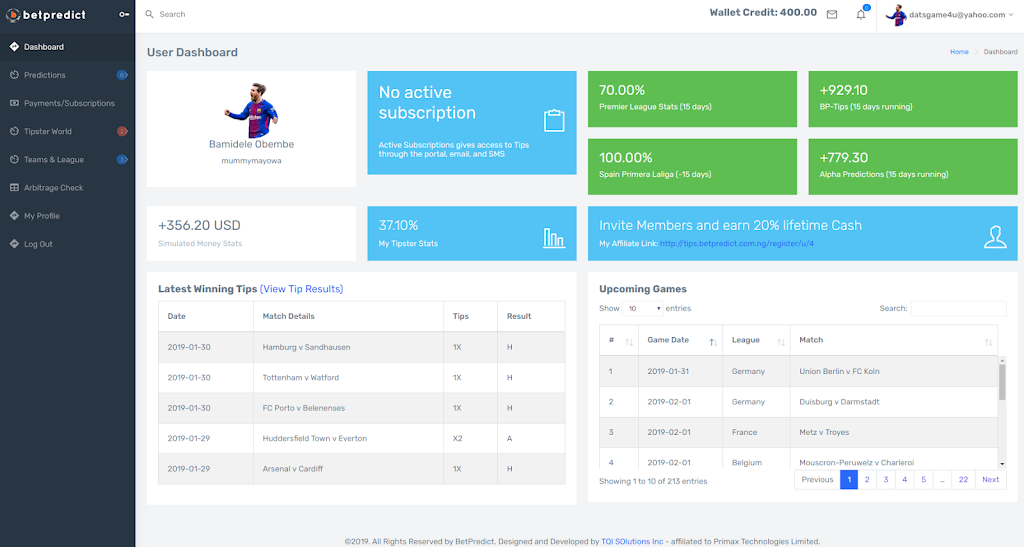Click the Tipster World red badge

tap(121, 131)
